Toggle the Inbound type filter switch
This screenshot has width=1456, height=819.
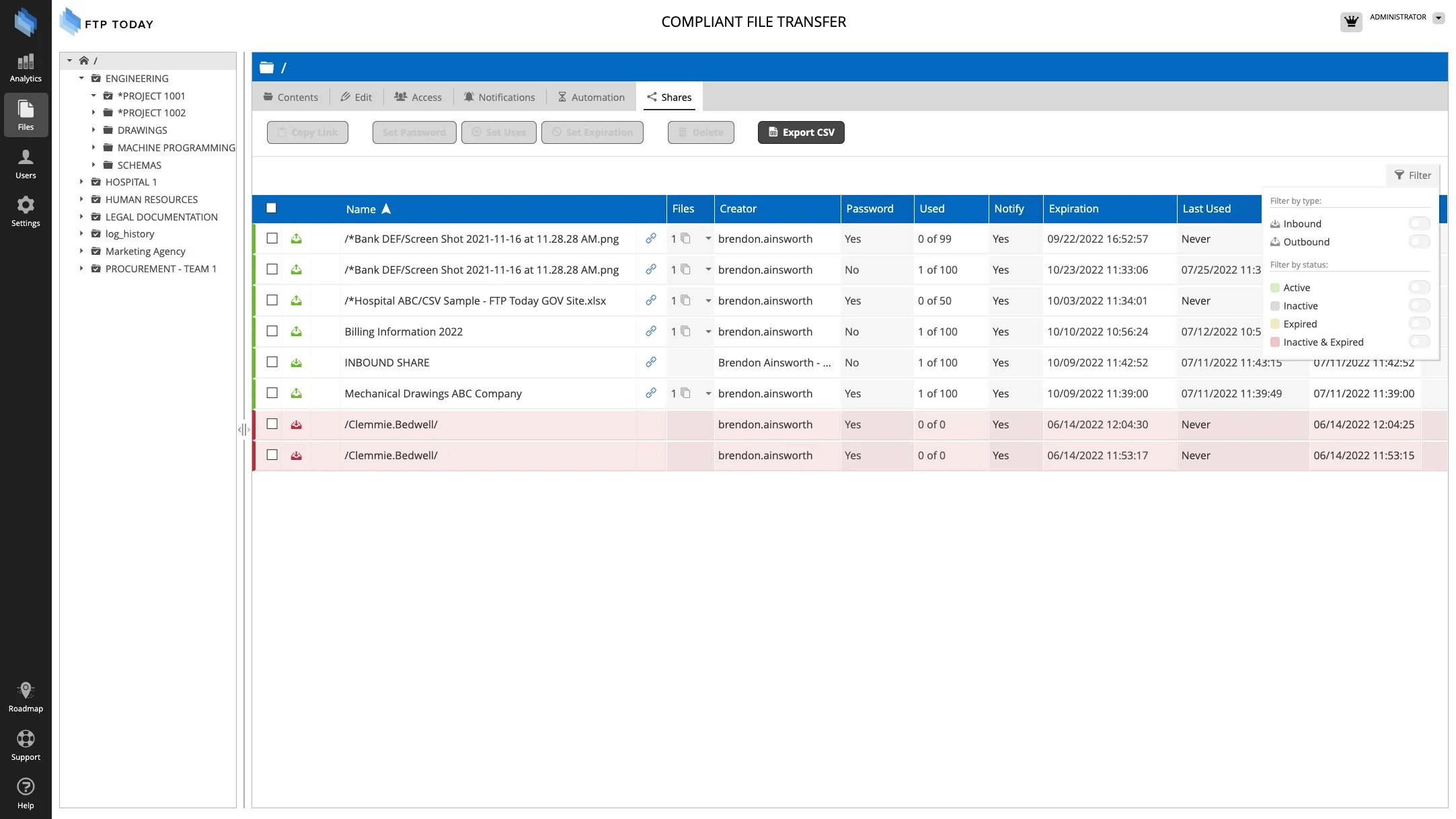pyautogui.click(x=1419, y=223)
